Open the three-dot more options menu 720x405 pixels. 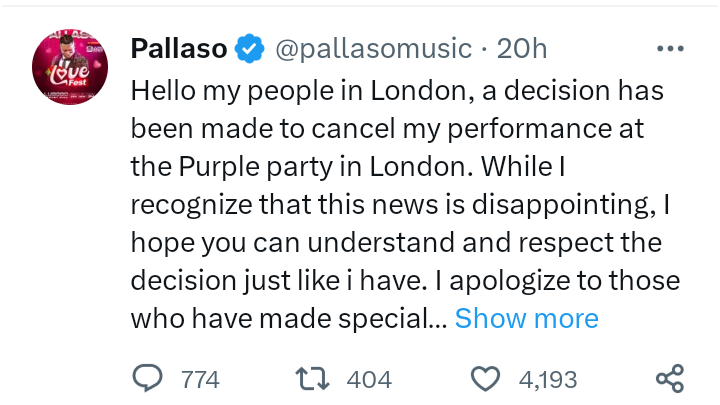point(668,48)
